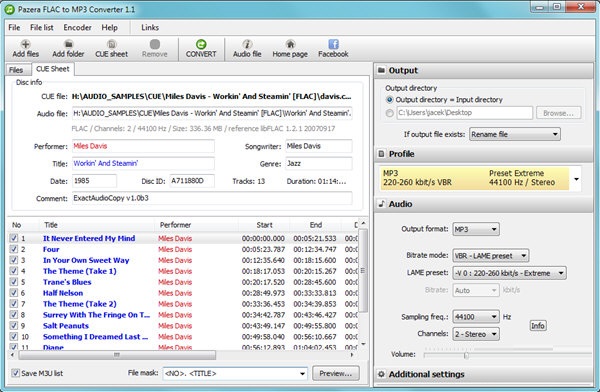This screenshot has width=600, height=392.
Task: Open the If output file exists dropdown
Action: coord(515,134)
